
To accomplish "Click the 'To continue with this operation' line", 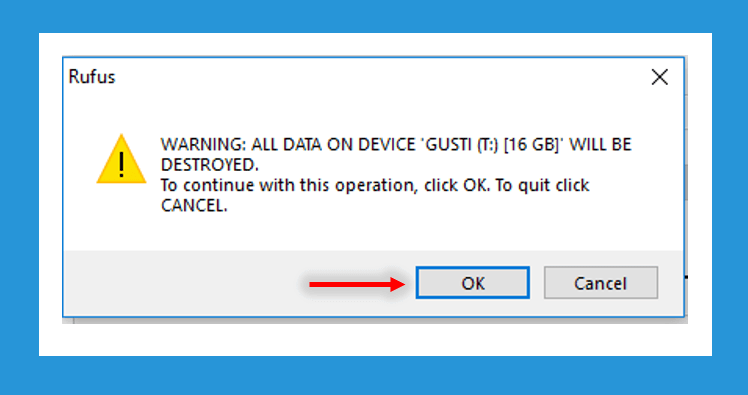I will (286, 185).
